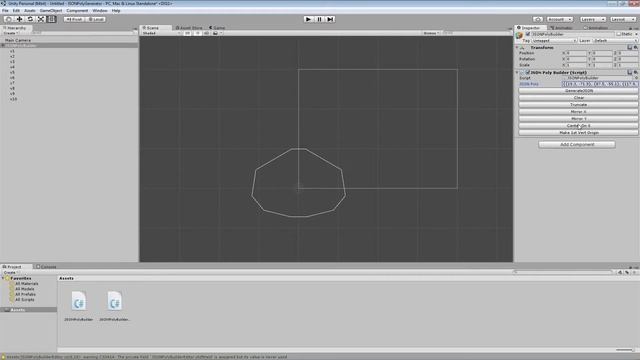Viewport: 640px width, 360px height.
Task: Open the Window menu
Action: click(x=100, y=11)
